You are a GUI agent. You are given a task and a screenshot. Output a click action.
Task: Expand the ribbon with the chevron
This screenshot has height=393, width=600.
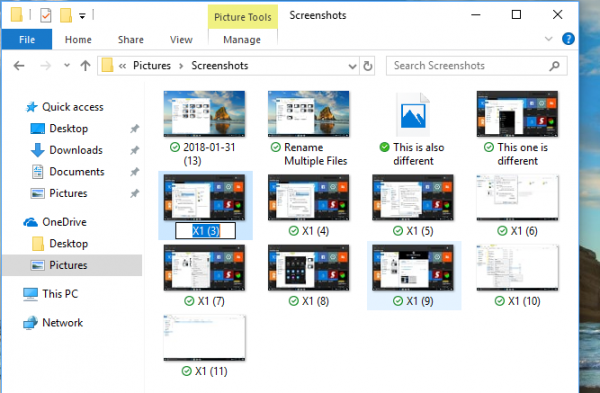coord(548,39)
